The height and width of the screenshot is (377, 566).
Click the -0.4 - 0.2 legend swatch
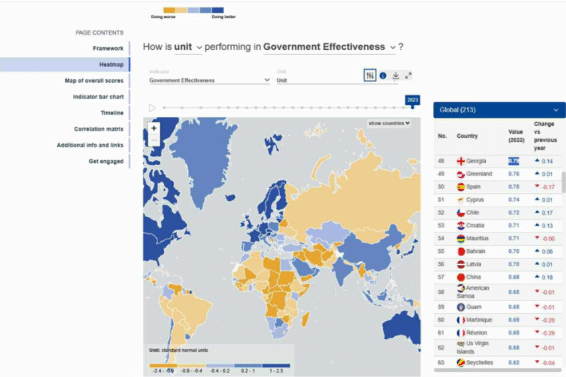220,365
